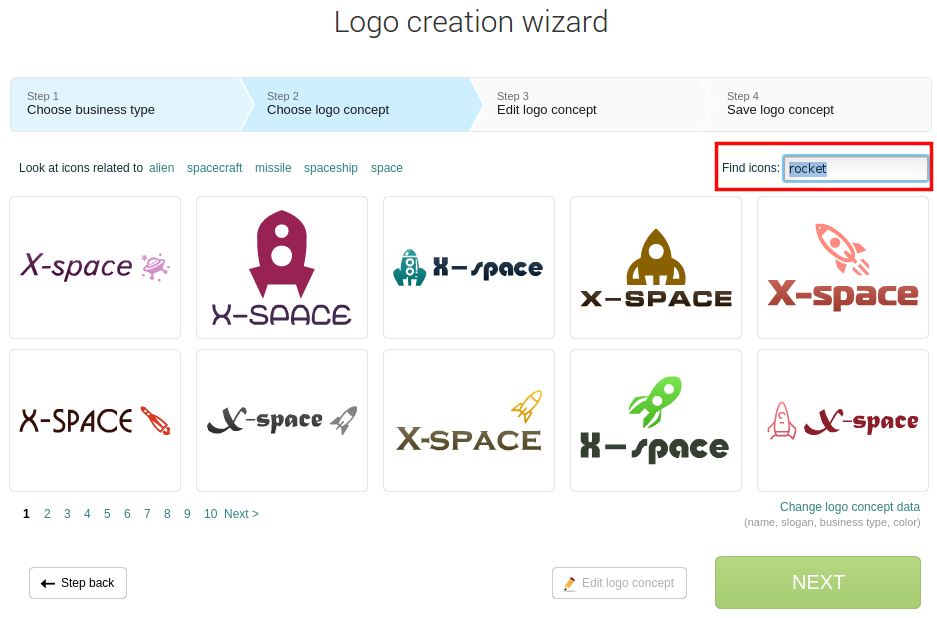Image resolution: width=937 pixels, height=618 pixels.
Task: Go to results page 9
Action: click(x=187, y=514)
